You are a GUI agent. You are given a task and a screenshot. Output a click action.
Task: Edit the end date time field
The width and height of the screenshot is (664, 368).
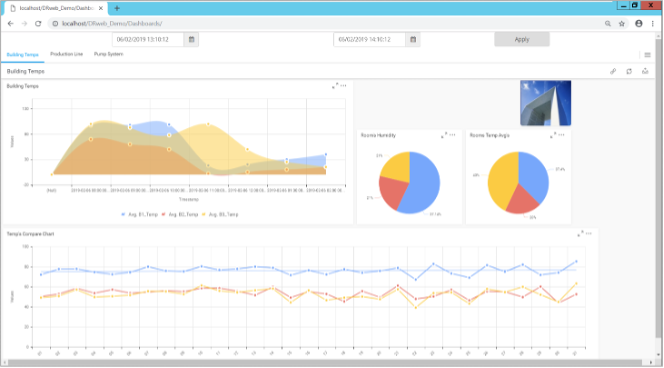[x=369, y=39]
